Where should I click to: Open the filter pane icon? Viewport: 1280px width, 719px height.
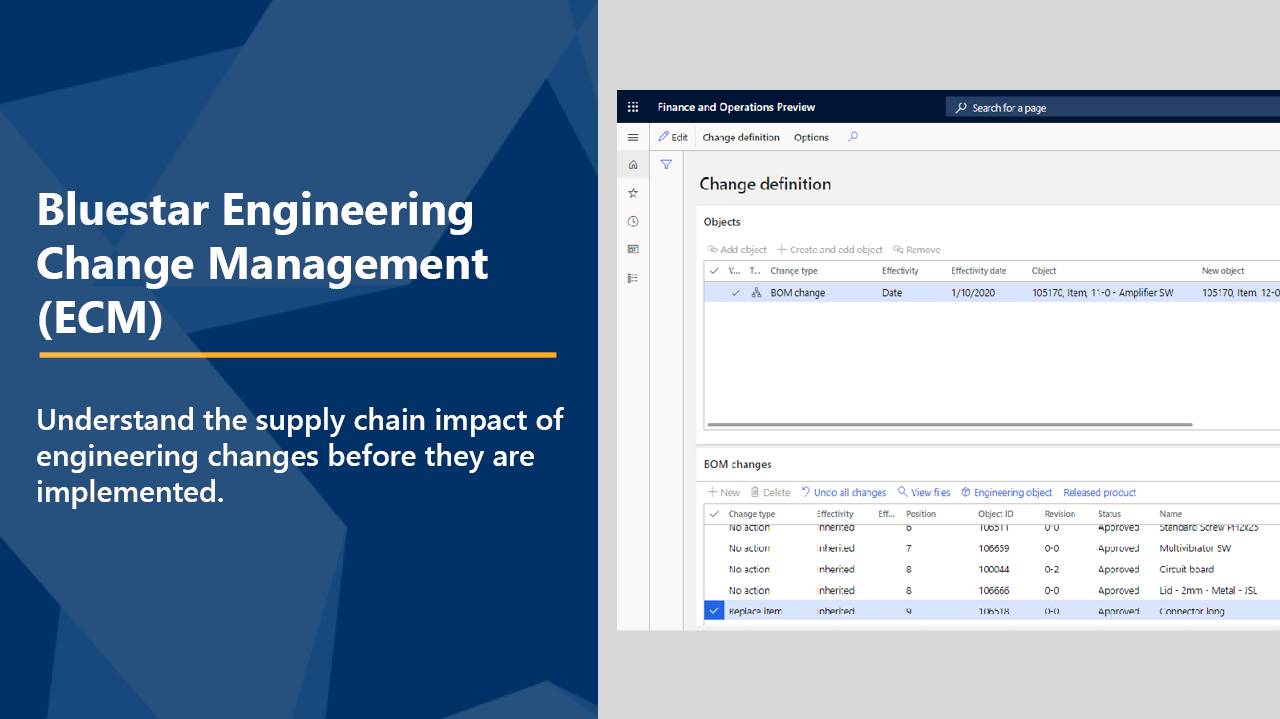click(x=666, y=164)
